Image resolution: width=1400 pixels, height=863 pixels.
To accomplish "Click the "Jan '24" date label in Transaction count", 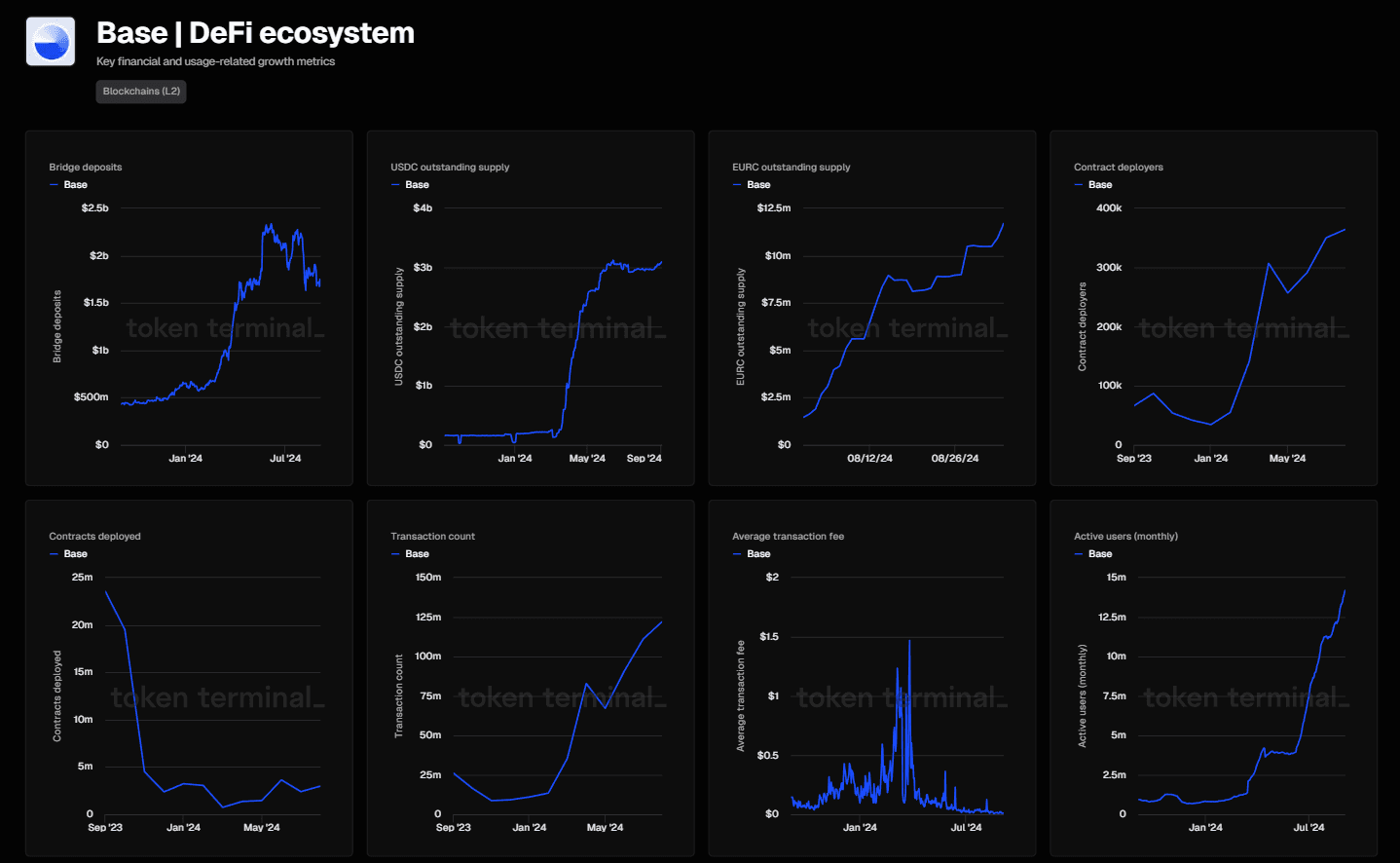I will click(530, 828).
